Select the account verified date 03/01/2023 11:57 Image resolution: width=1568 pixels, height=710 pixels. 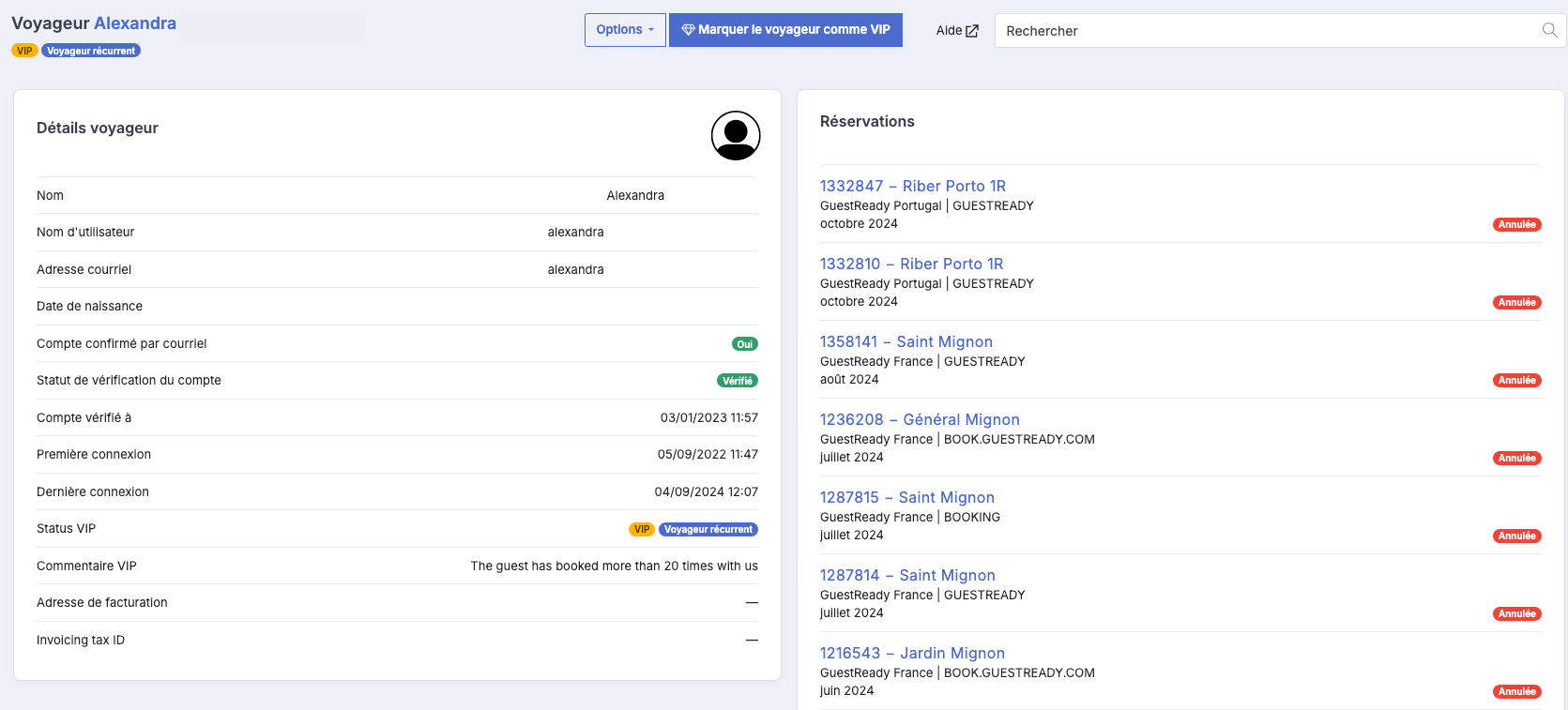click(709, 417)
